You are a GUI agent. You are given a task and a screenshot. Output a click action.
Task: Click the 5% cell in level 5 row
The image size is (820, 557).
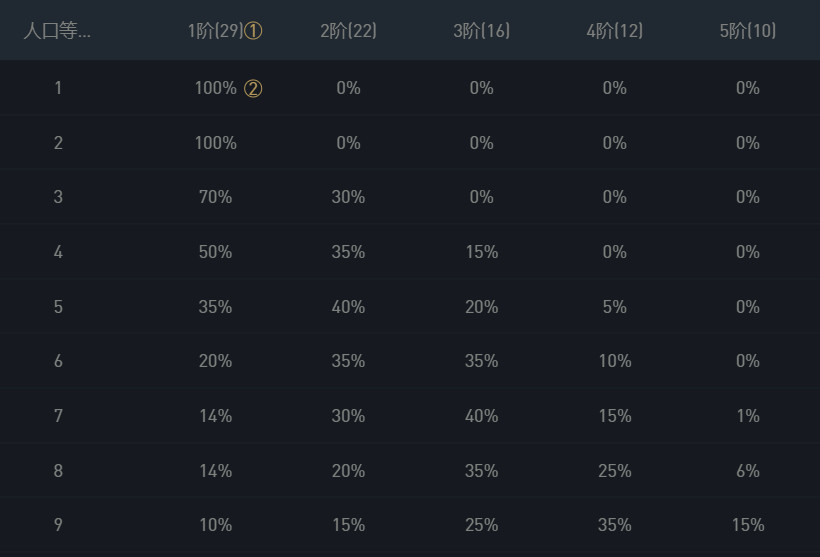(x=615, y=307)
